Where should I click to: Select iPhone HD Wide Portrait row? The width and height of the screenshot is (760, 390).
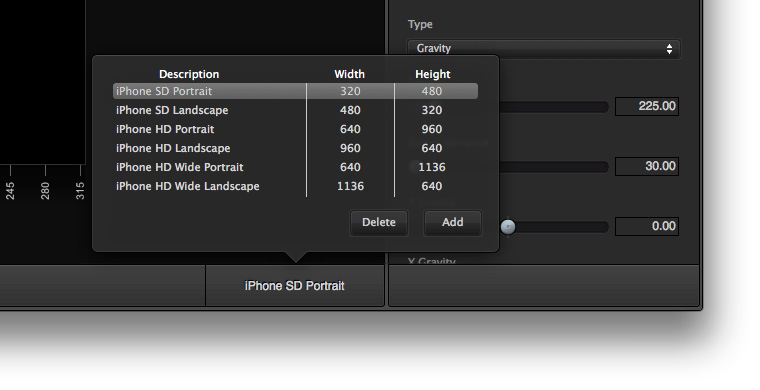(295, 167)
